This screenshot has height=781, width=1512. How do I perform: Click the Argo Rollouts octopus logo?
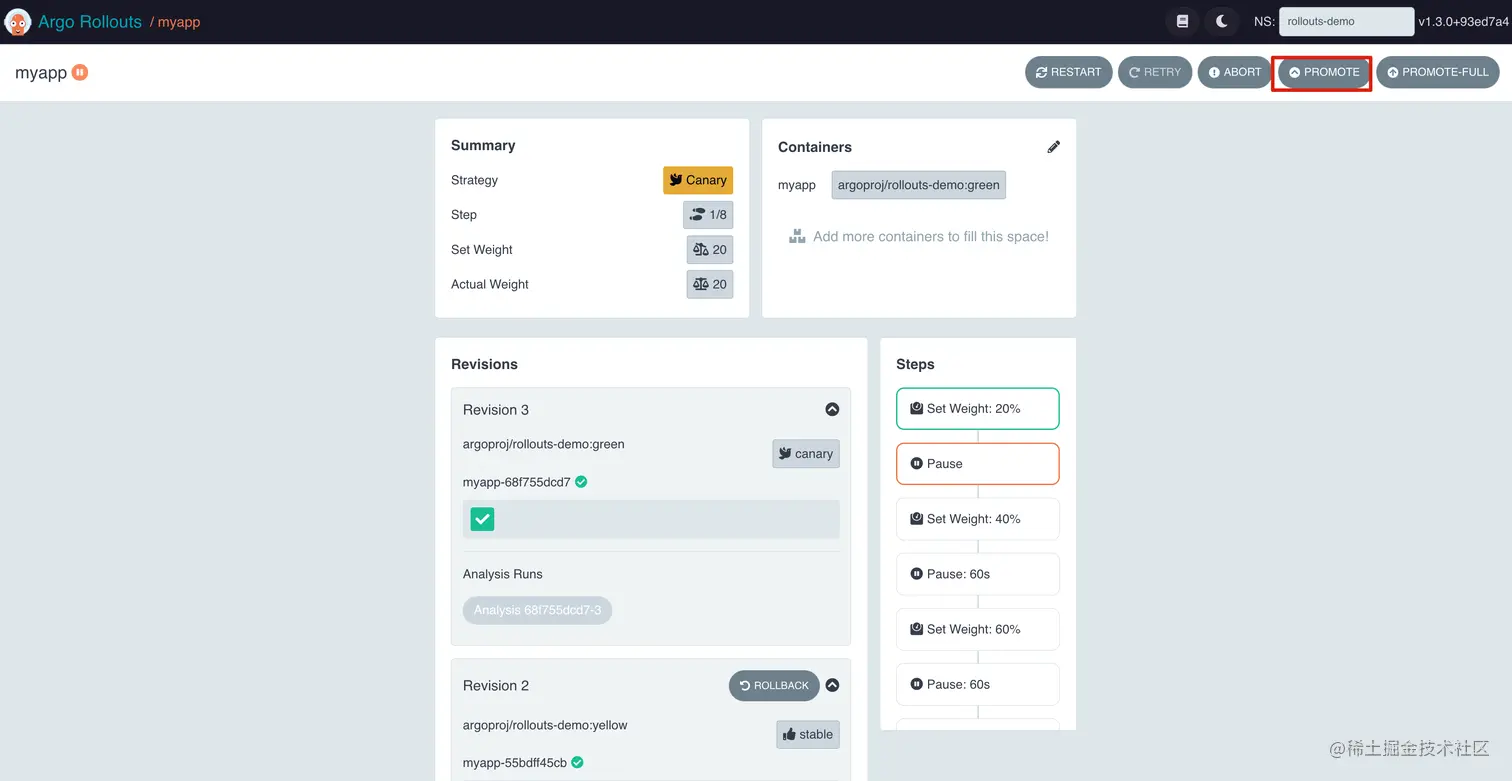18,21
